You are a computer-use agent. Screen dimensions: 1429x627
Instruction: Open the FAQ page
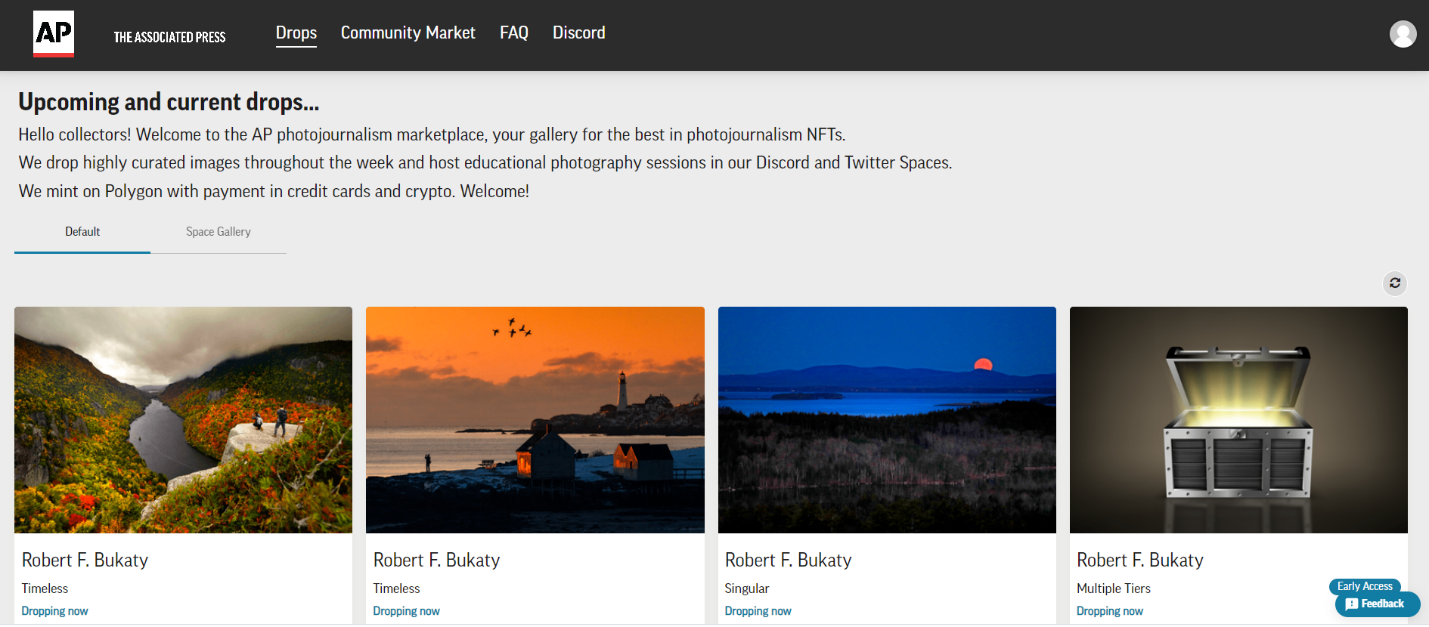click(514, 33)
